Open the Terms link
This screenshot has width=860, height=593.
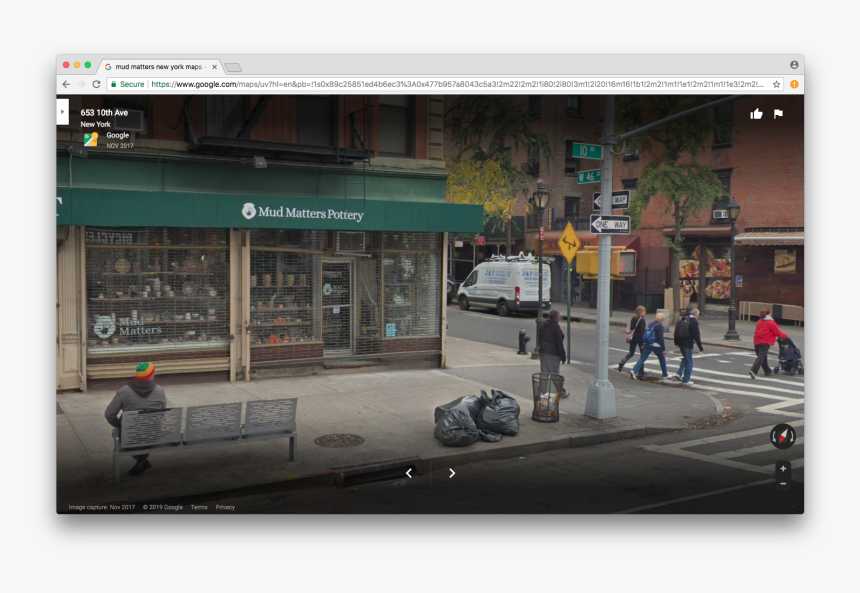click(x=199, y=507)
